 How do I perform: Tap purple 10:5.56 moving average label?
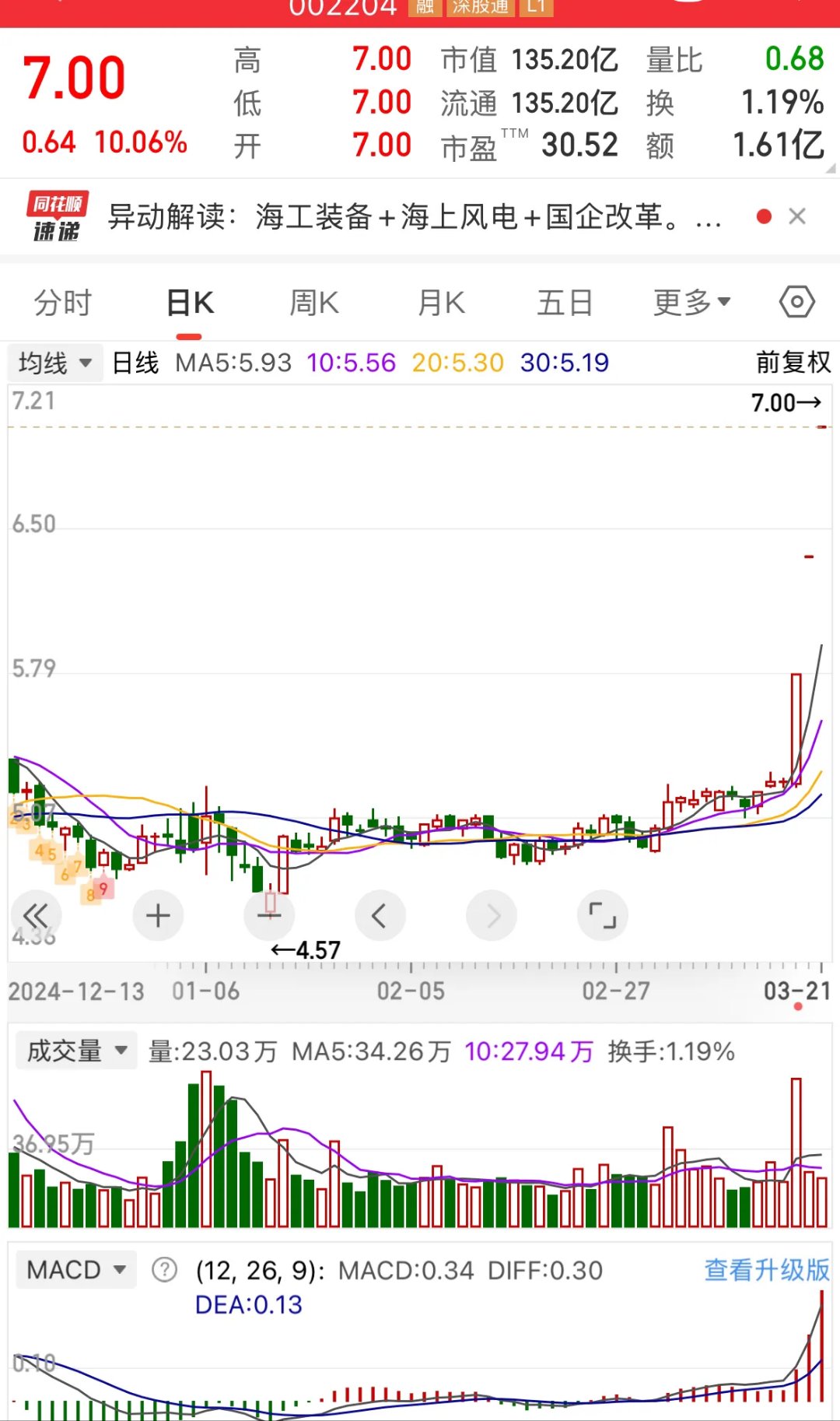[x=351, y=363]
